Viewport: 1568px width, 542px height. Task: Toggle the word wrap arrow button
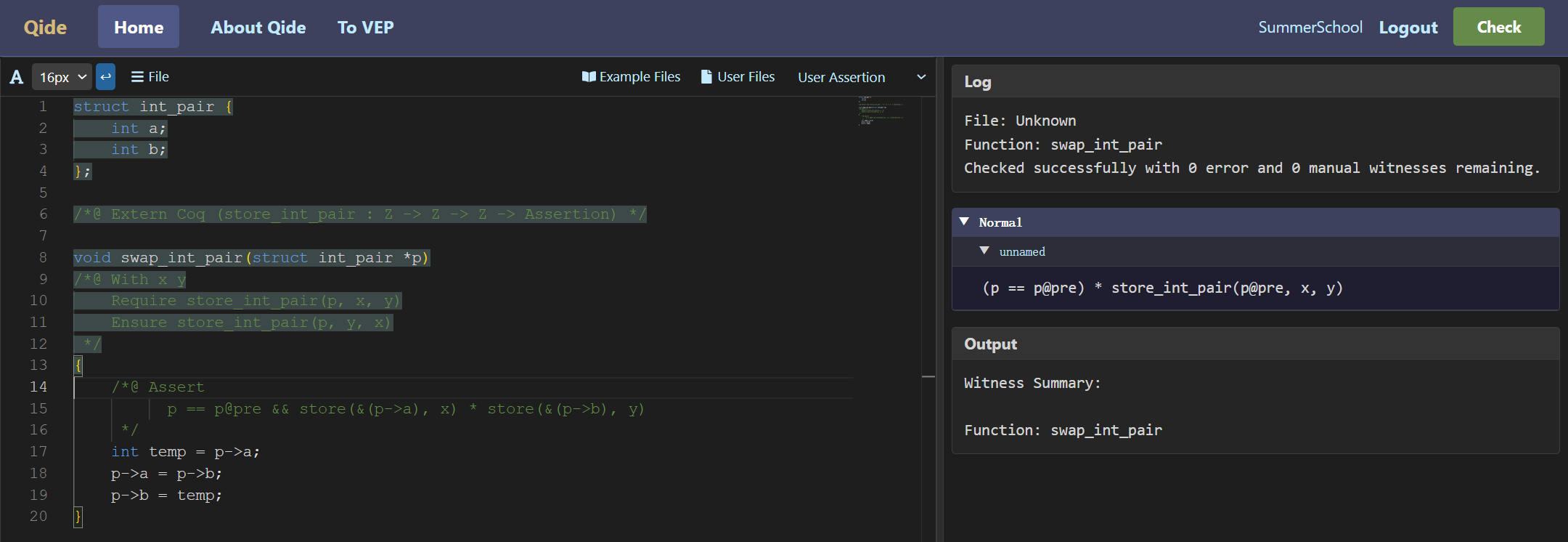[x=105, y=76]
